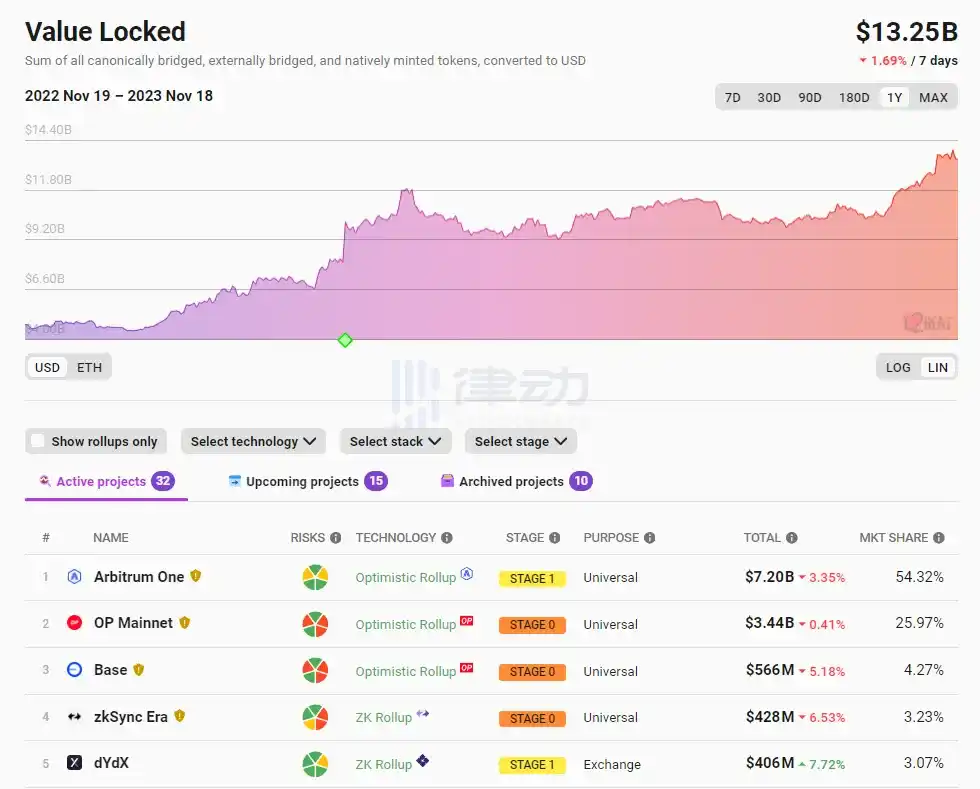Select the MAX time range button
This screenshot has height=789, width=980.
pyautogui.click(x=933, y=97)
